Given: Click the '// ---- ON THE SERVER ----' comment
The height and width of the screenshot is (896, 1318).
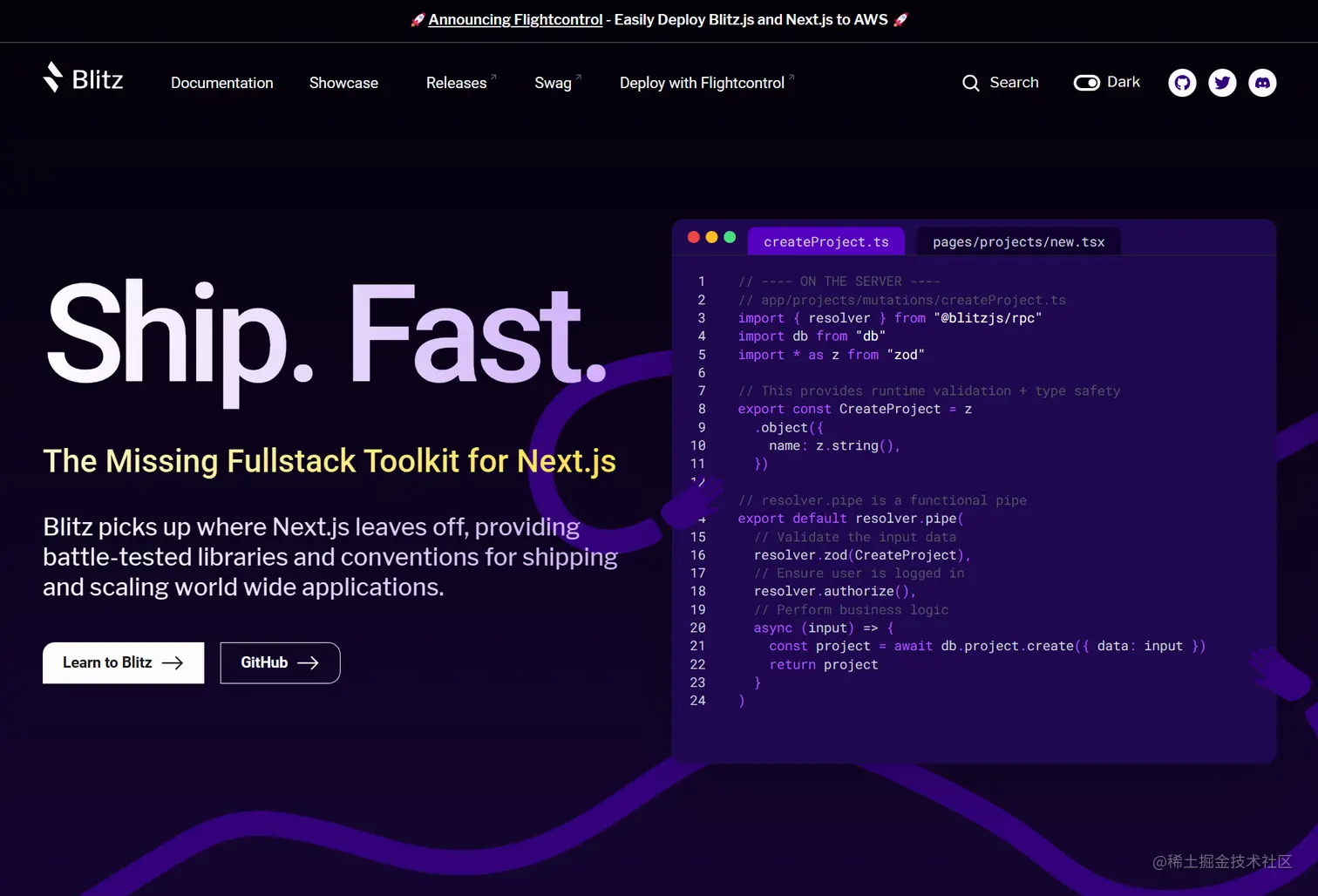Looking at the screenshot, I should [x=839, y=281].
